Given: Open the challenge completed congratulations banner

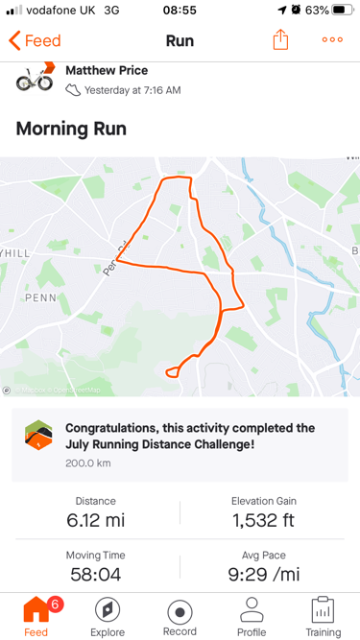Looking at the screenshot, I should tap(180, 445).
